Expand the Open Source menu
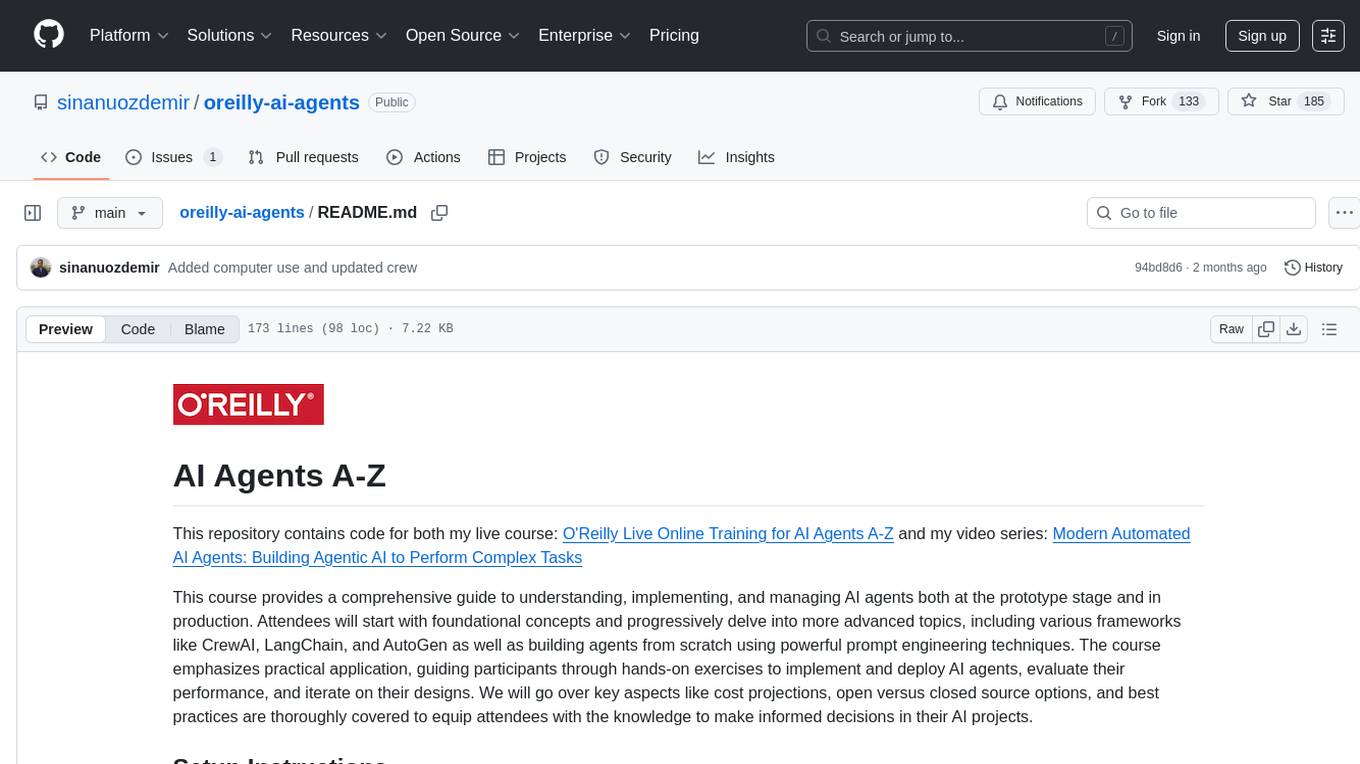The height and width of the screenshot is (764, 1360). 463,35
